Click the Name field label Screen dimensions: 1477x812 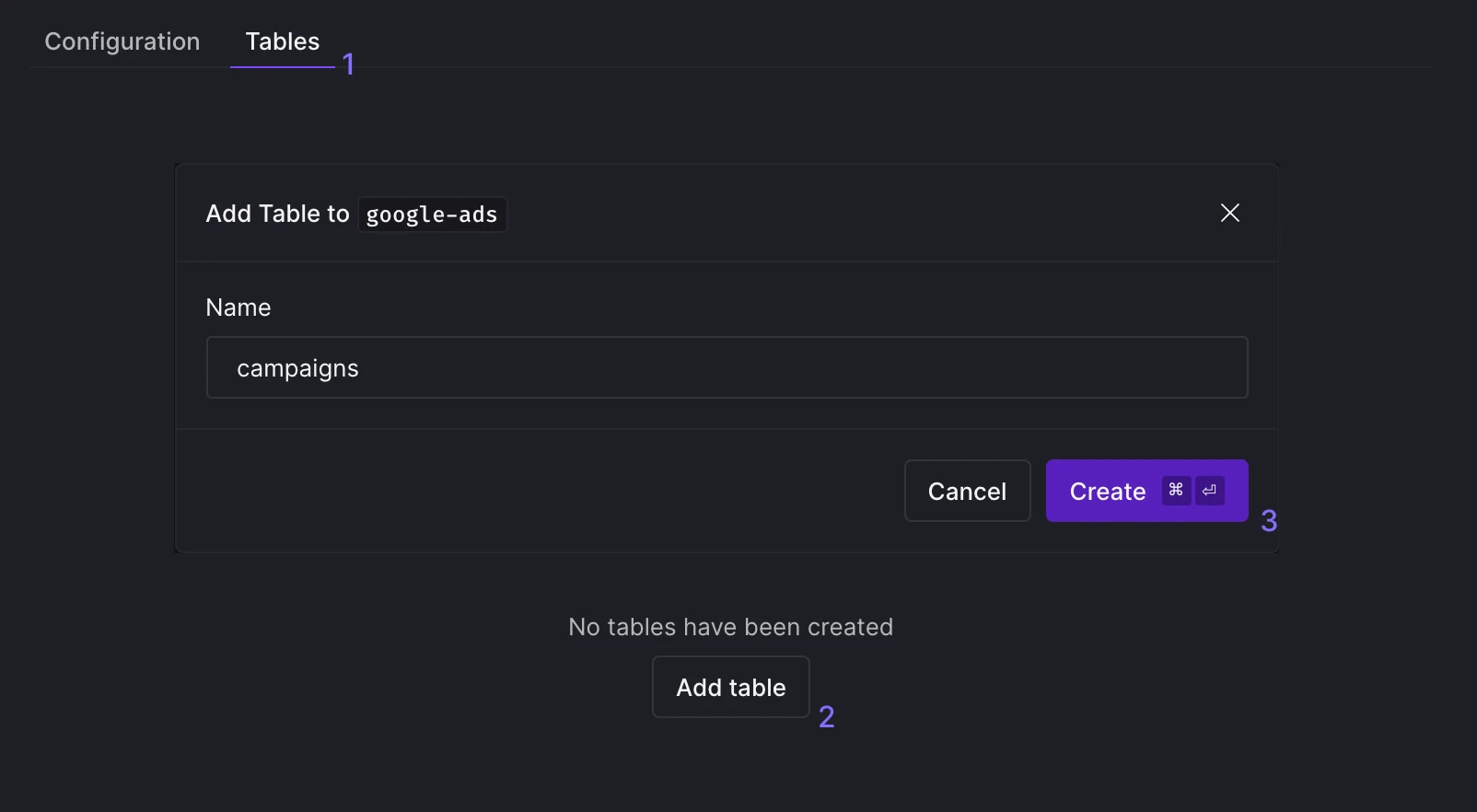click(238, 307)
